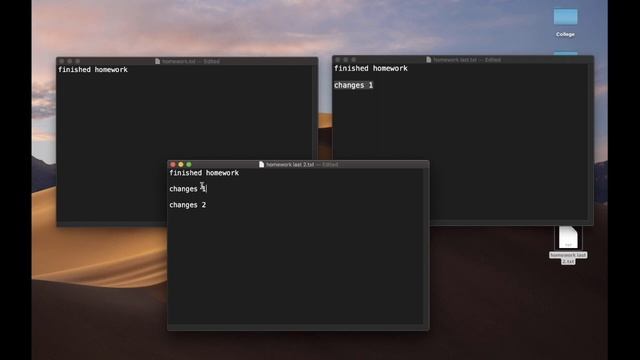Select the homework last 2.txt desktop file icon

(x=568, y=237)
